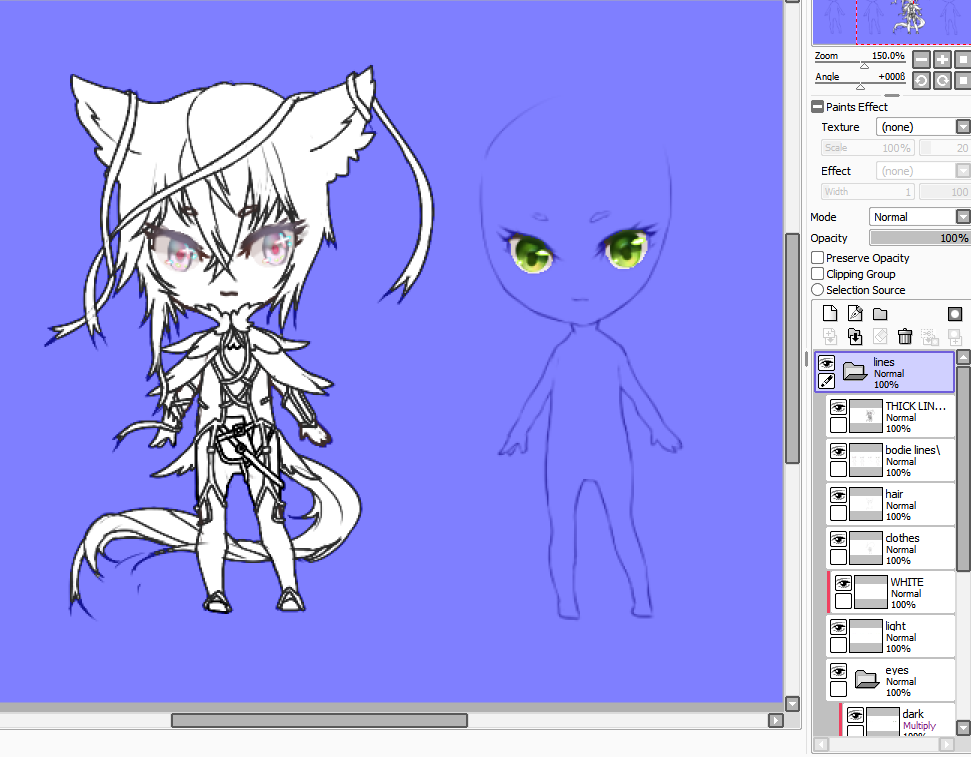The image size is (971, 757).
Task: Select the light layer thumbnail
Action: [866, 636]
